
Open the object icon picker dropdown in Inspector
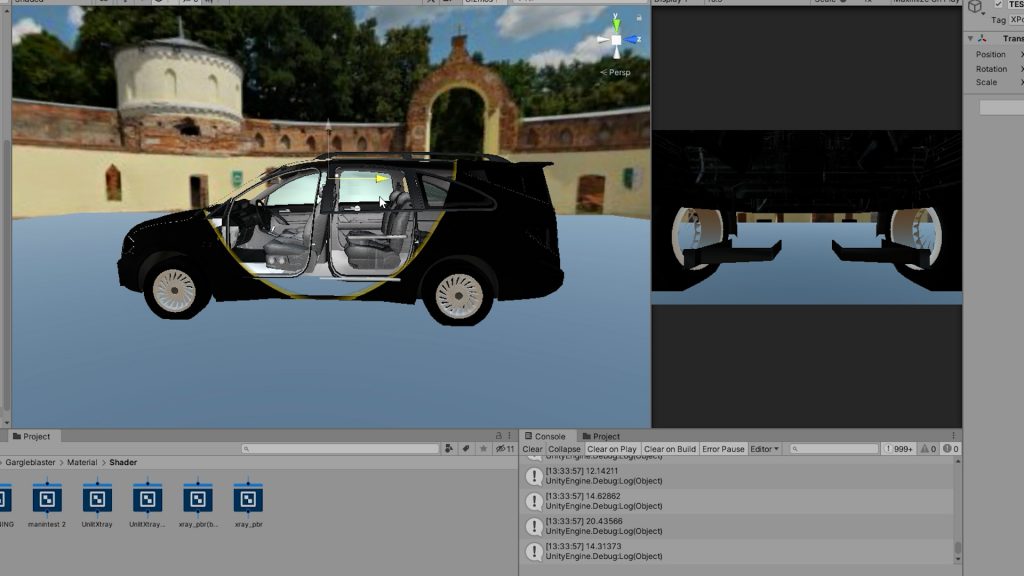[x=975, y=7]
